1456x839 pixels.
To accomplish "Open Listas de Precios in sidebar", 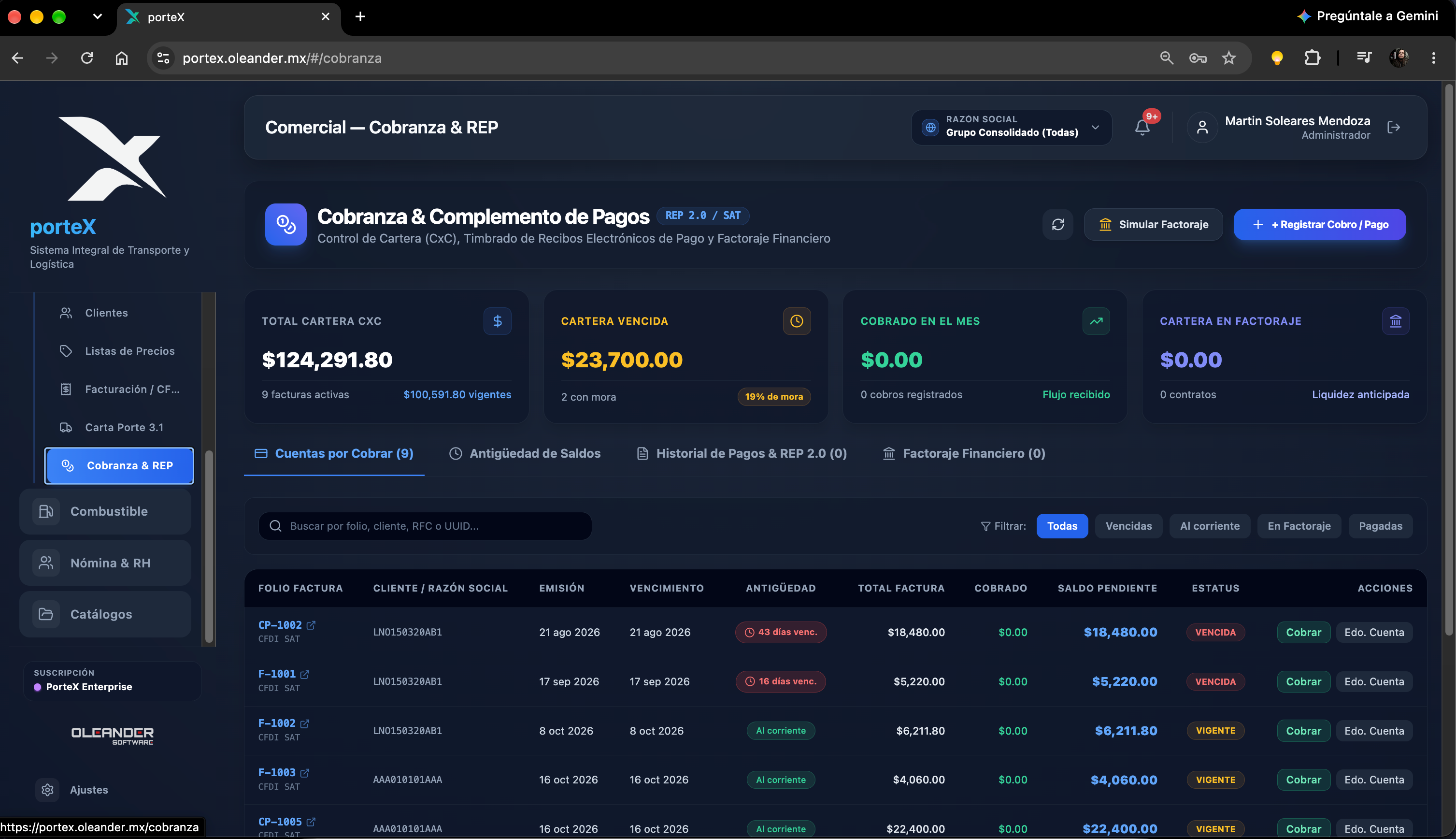I will 119,351.
